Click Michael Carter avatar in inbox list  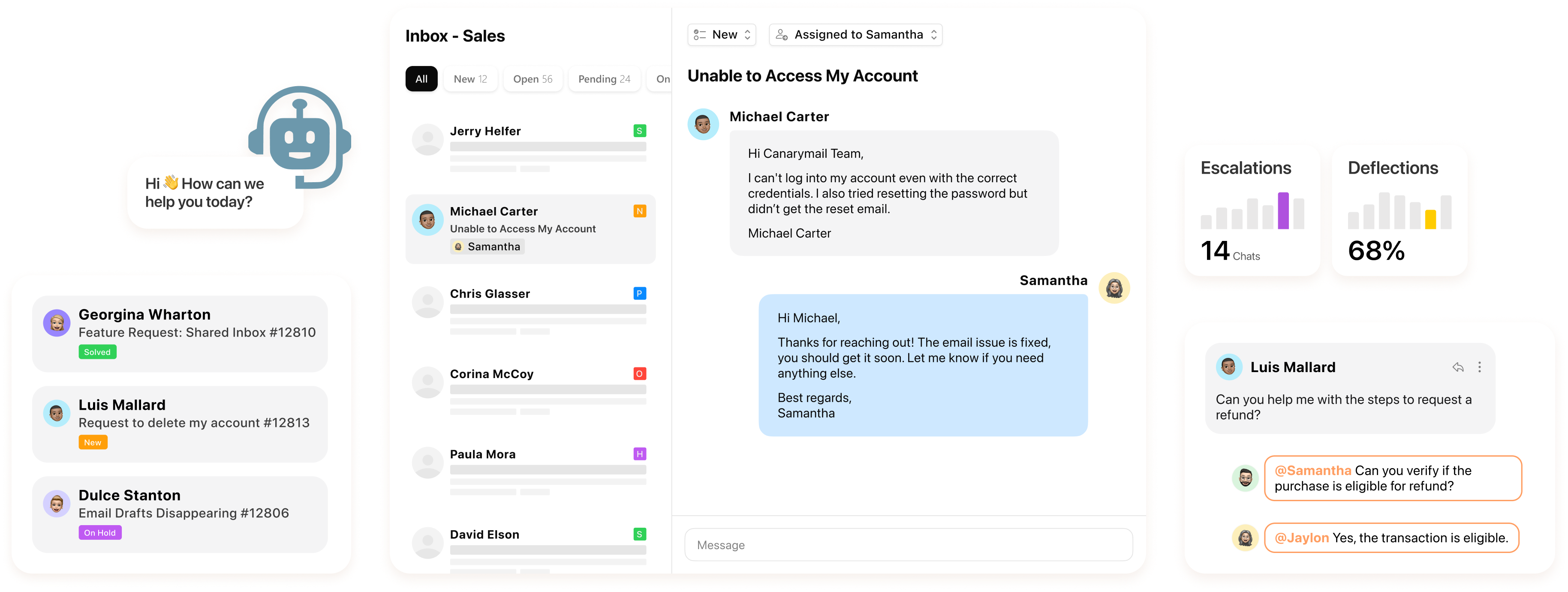pos(427,219)
